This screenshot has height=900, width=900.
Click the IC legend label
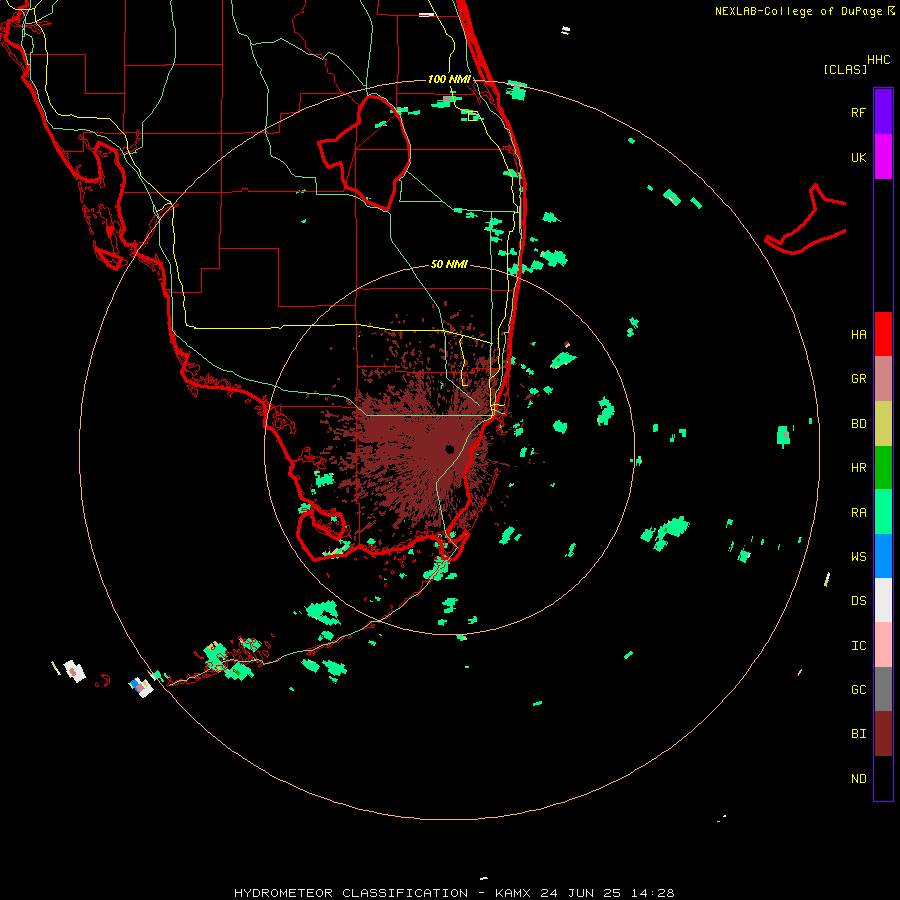pos(858,645)
